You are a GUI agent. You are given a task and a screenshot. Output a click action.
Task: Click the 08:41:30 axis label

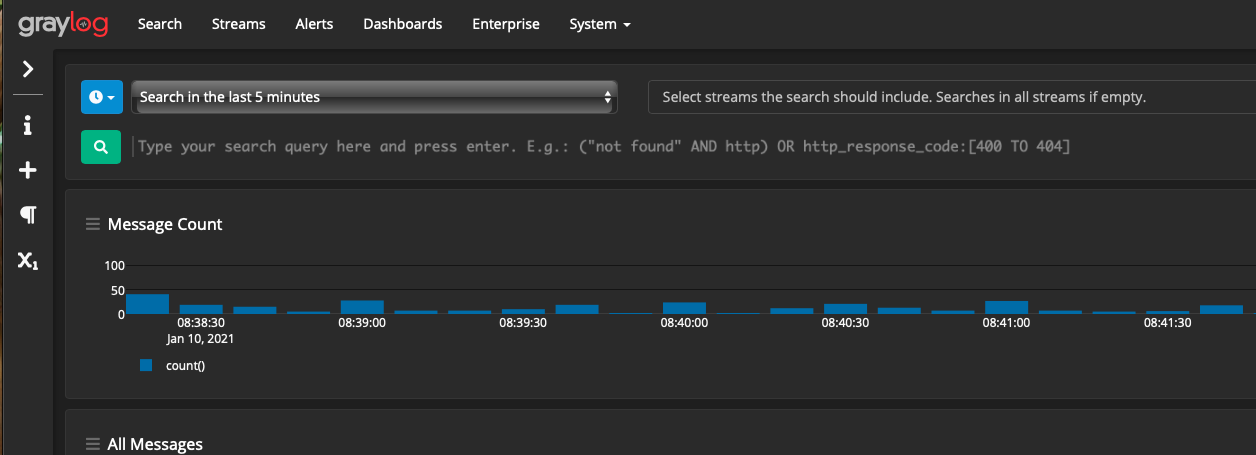click(1167, 324)
